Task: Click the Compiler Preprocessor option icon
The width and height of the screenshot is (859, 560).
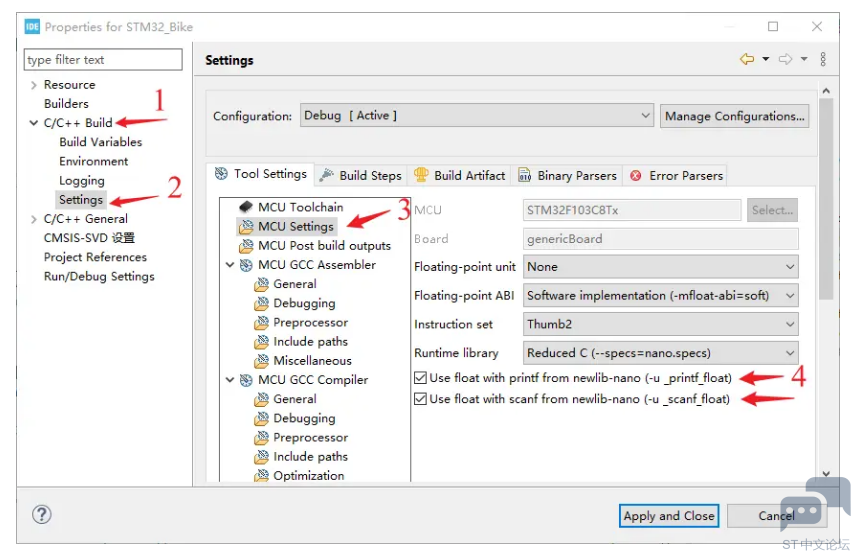Action: (262, 437)
